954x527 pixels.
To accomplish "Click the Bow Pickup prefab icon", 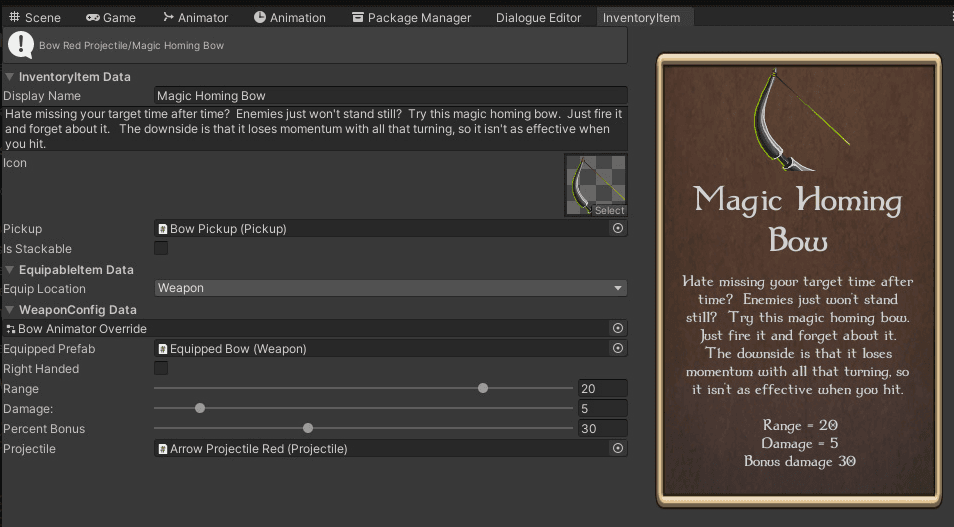I will [163, 229].
